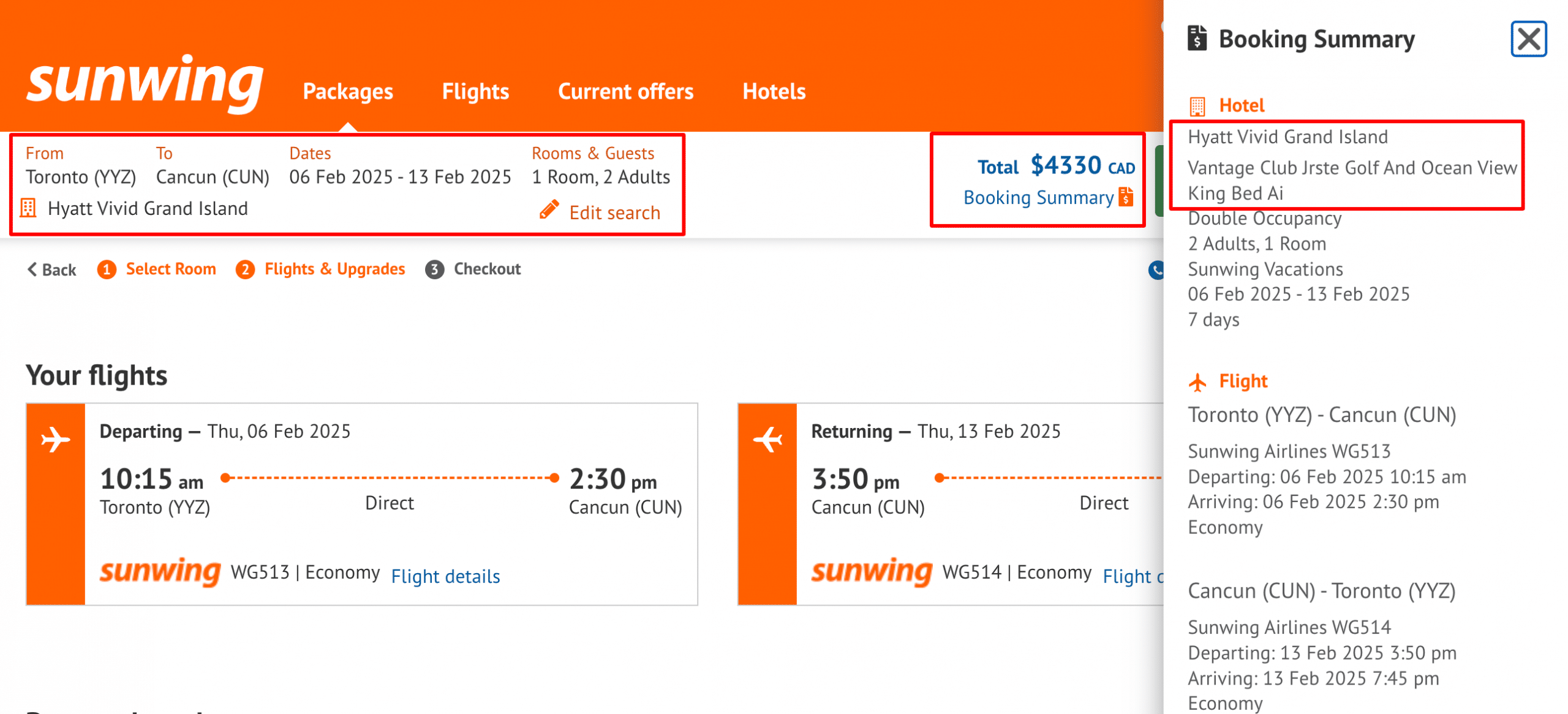Open the Flights menu
The image size is (1568, 714).
point(475,91)
